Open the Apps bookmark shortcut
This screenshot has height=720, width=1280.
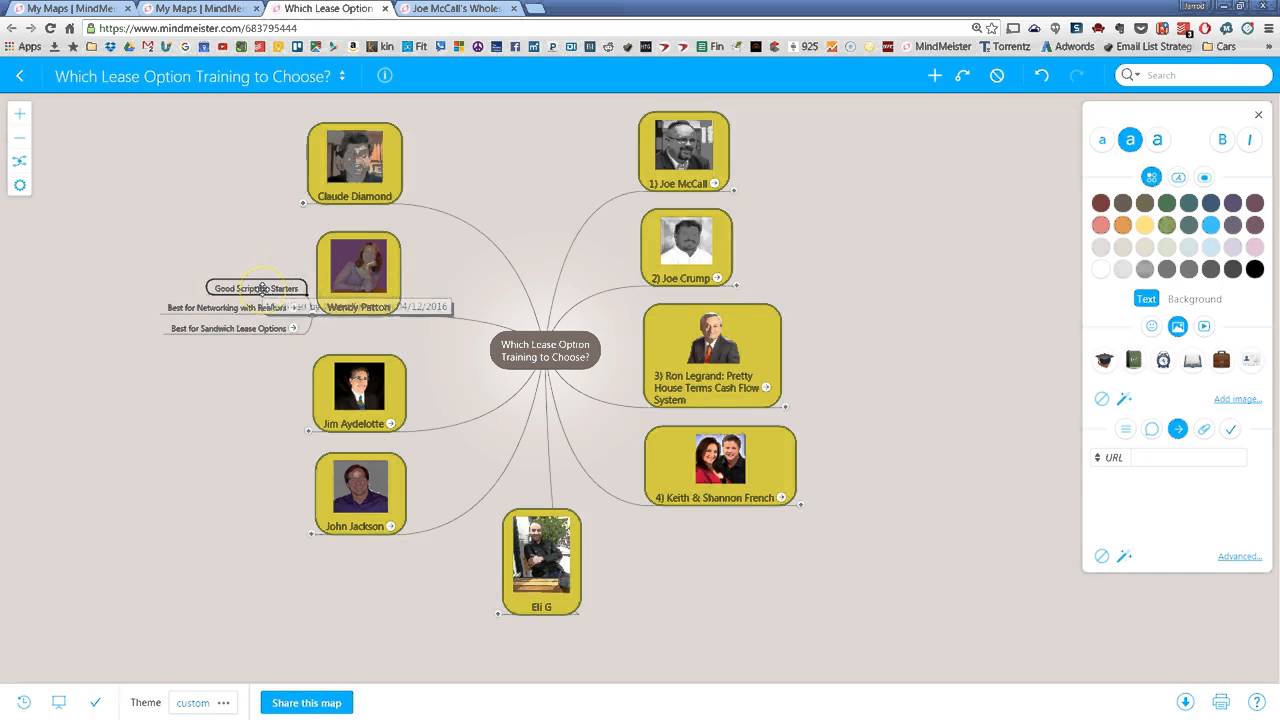click(x=23, y=46)
